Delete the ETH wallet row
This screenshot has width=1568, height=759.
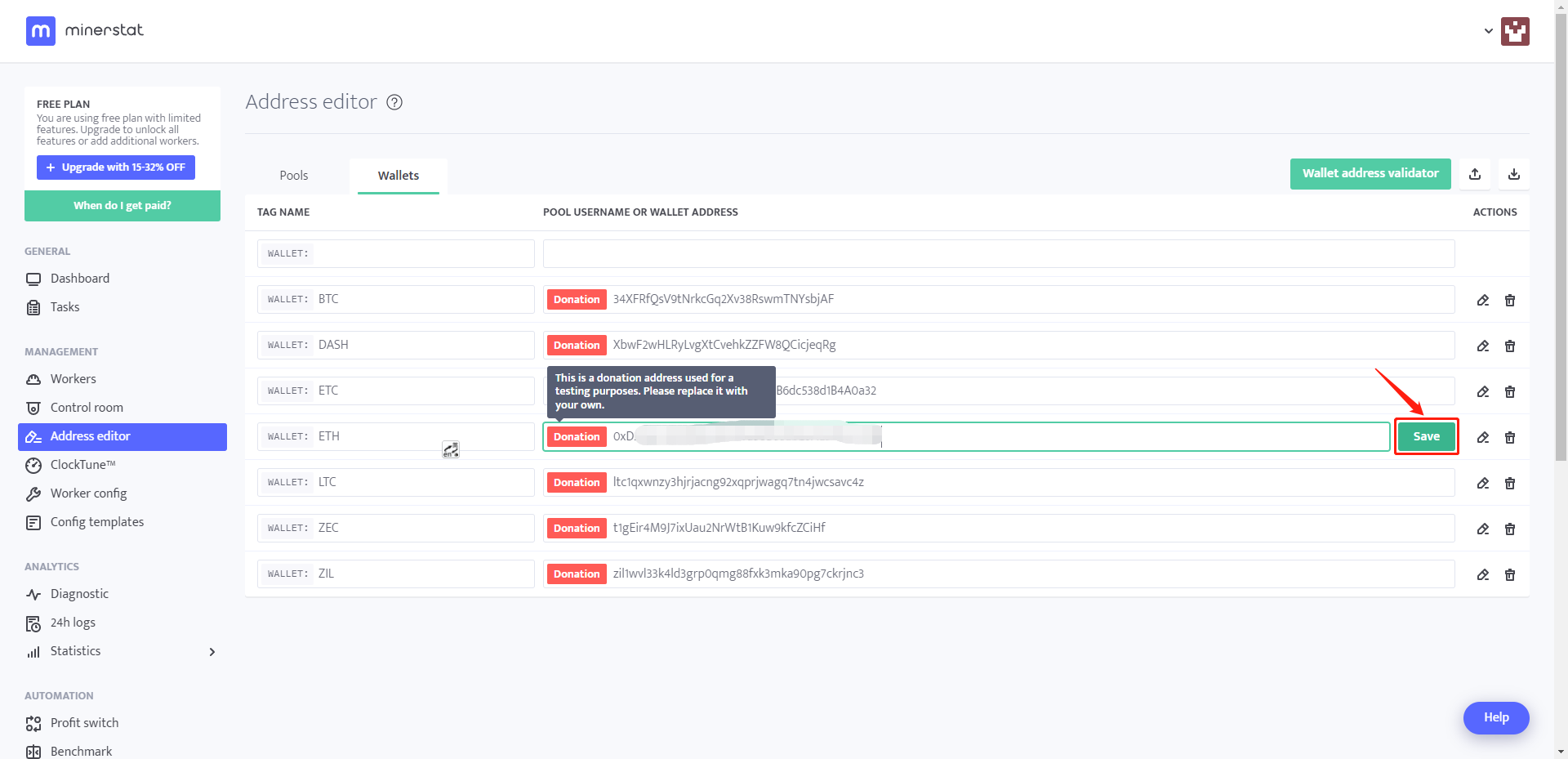tap(1510, 437)
